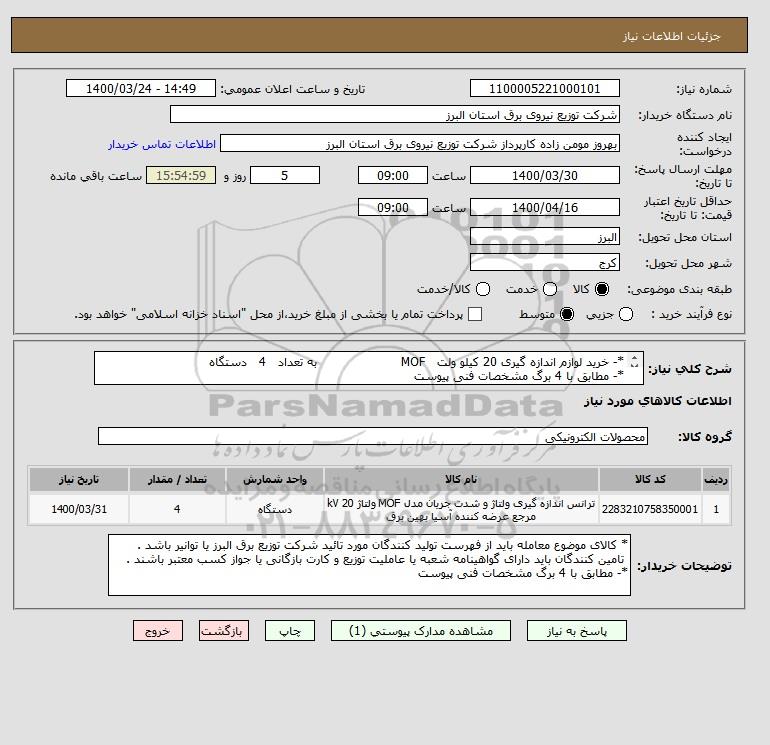Click the quantity cell showing 4
Viewport: 770px width, 745px height.
pyautogui.click(x=177, y=509)
